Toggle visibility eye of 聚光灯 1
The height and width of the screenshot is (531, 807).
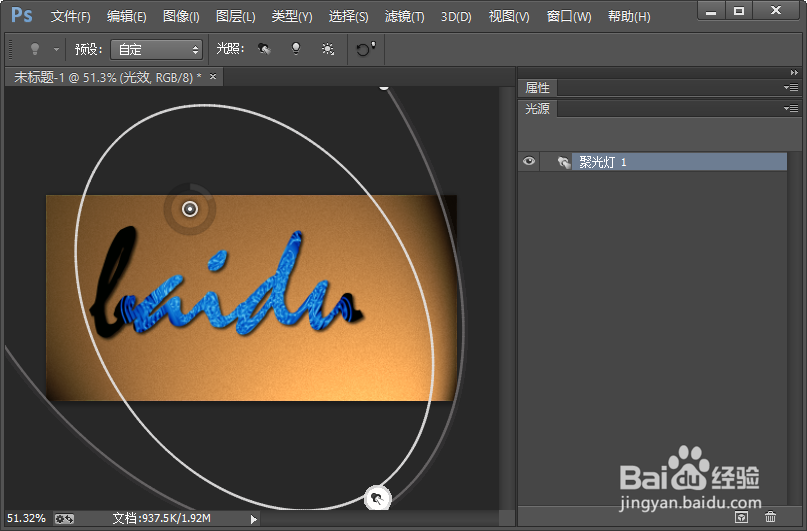529,162
